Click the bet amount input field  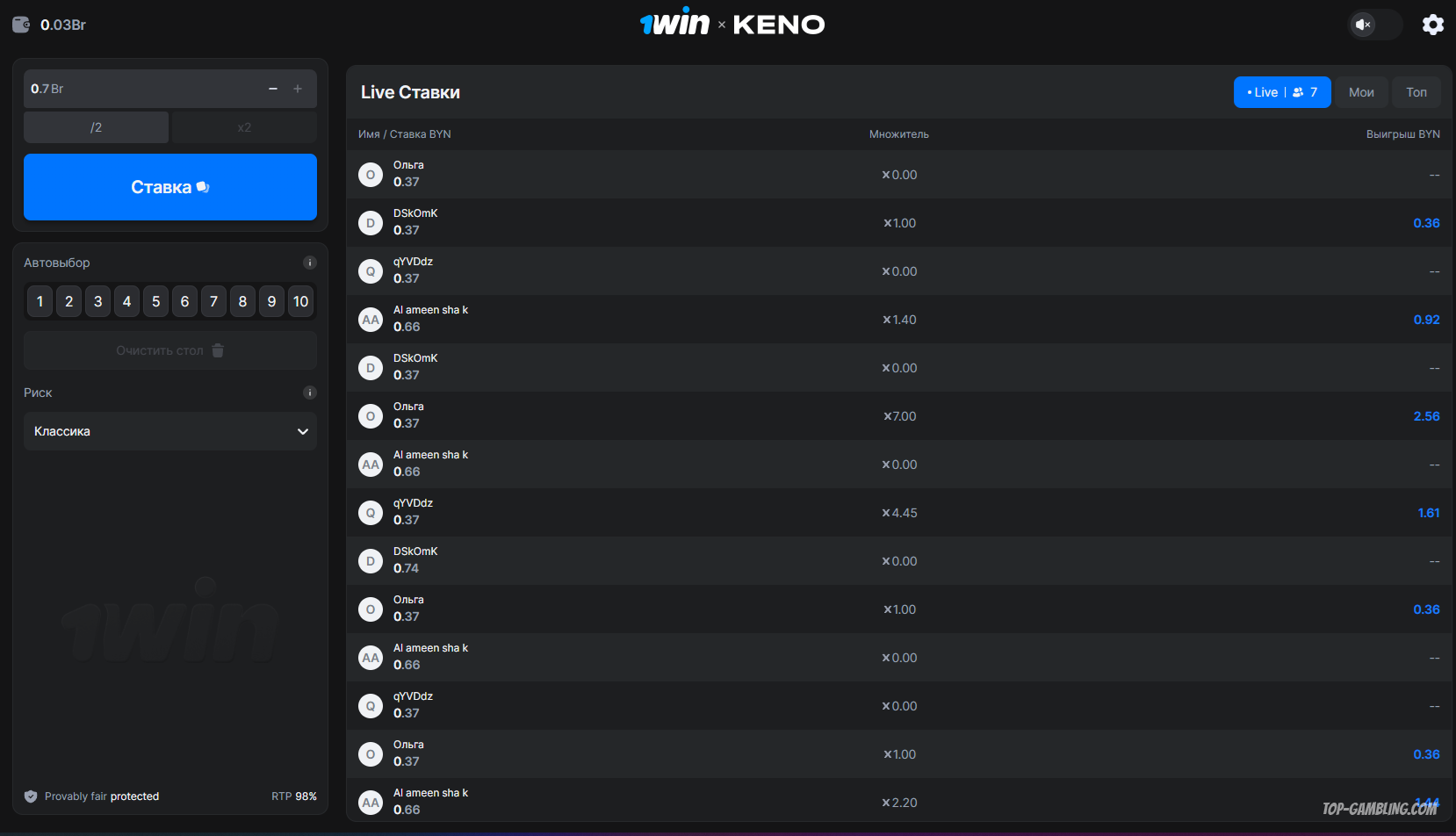[x=141, y=89]
